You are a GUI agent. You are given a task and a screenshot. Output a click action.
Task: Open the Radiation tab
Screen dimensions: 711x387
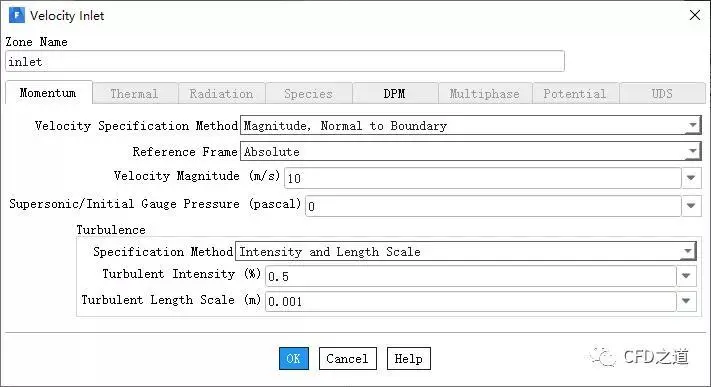coord(221,94)
